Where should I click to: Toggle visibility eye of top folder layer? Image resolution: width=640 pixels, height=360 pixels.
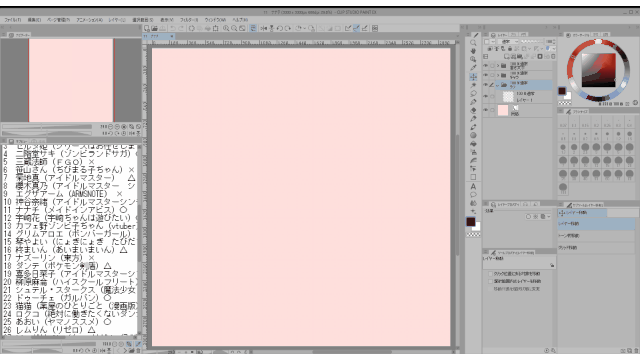[x=486, y=66]
